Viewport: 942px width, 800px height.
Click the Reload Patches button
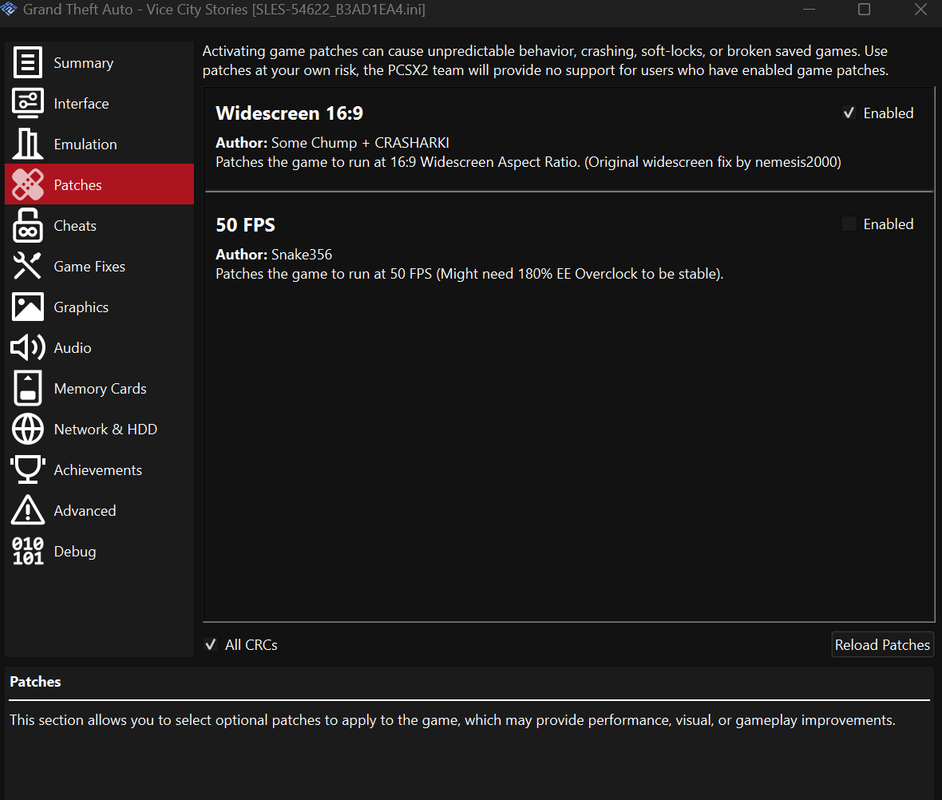tap(882, 644)
